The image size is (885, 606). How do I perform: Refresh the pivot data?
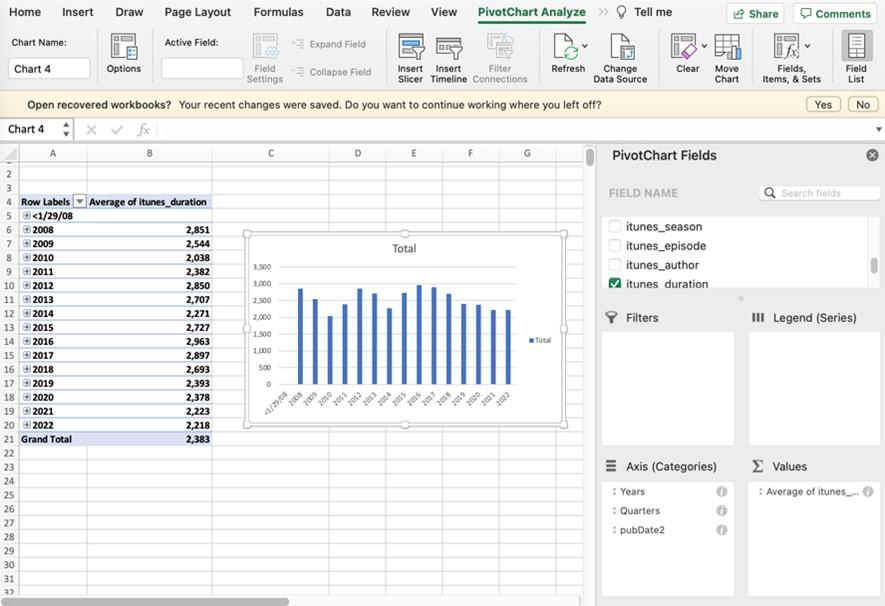click(x=568, y=53)
